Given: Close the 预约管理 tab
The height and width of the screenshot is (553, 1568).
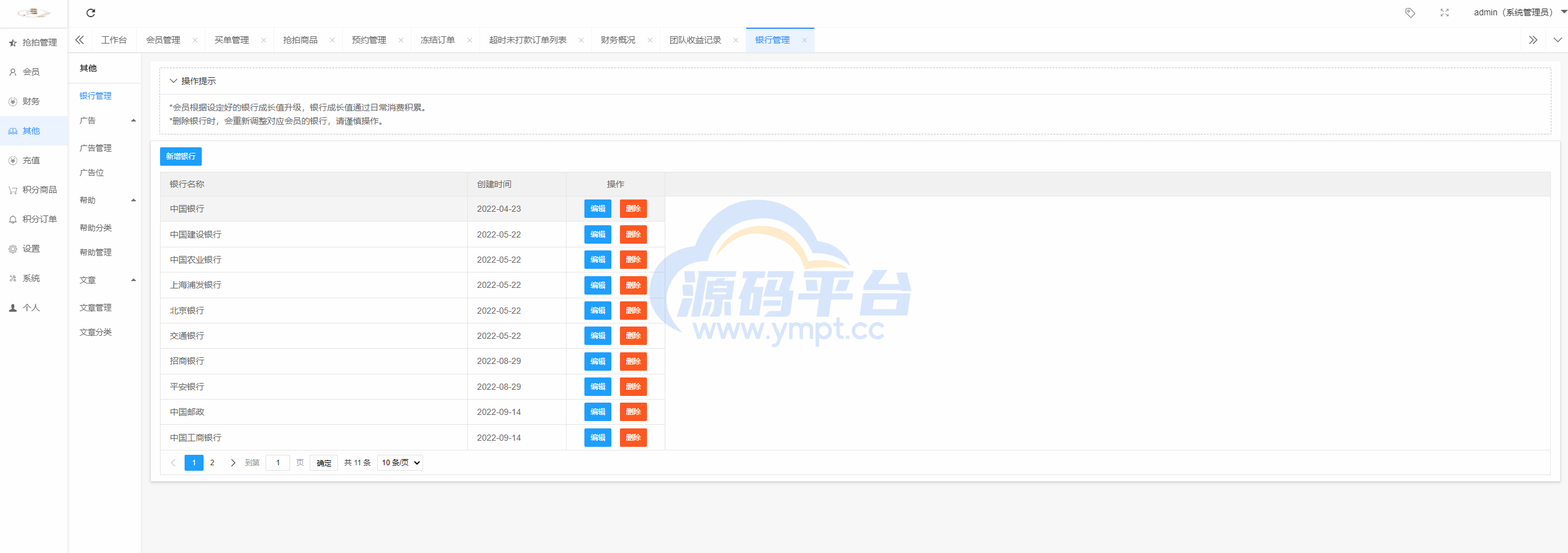Looking at the screenshot, I should [x=401, y=41].
